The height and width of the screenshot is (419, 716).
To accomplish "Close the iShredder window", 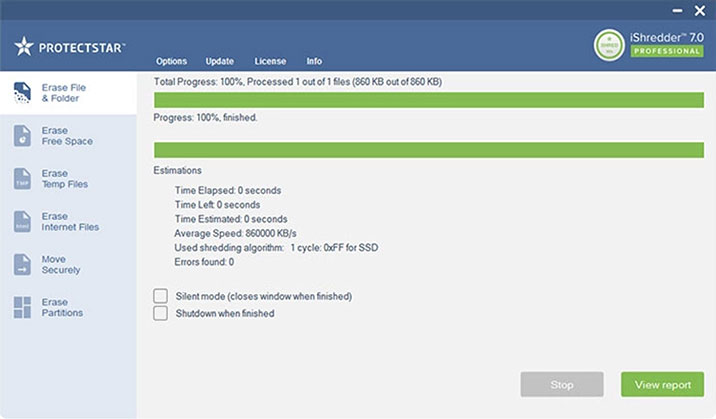I will 700,10.
